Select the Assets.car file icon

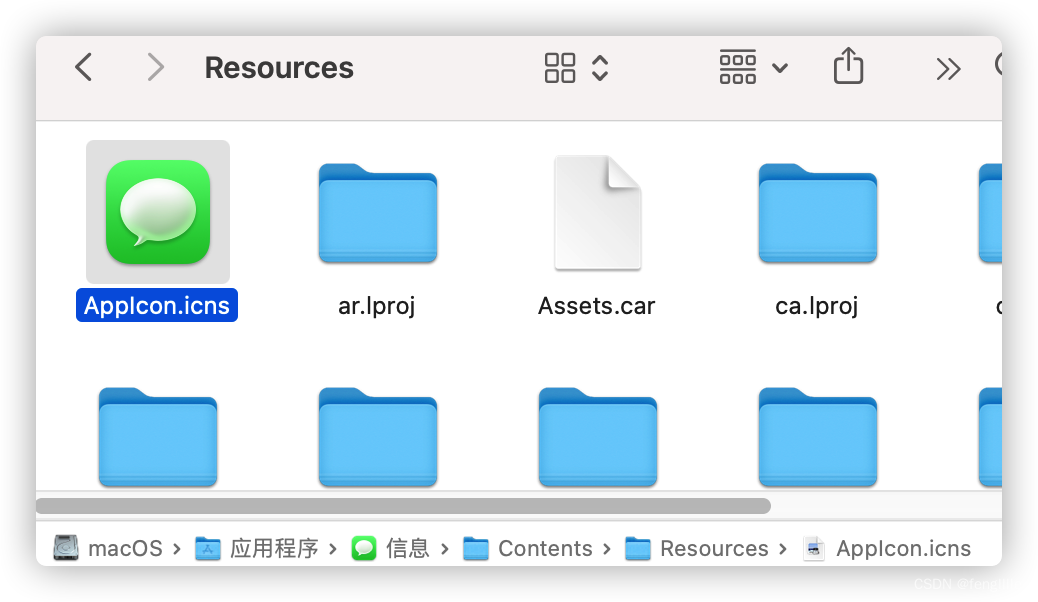[x=598, y=213]
